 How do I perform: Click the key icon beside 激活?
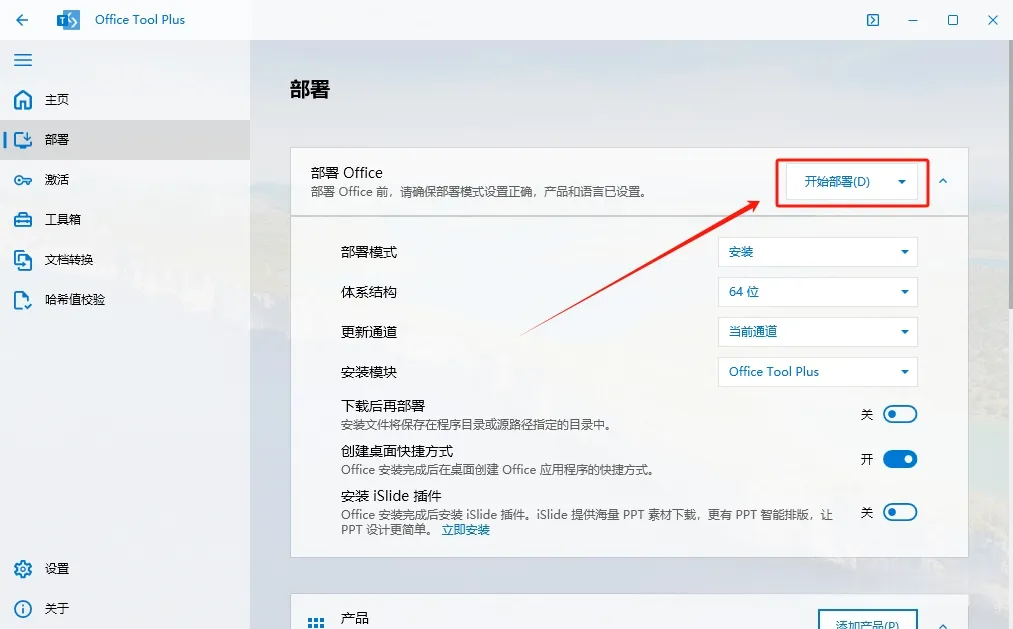[23, 180]
